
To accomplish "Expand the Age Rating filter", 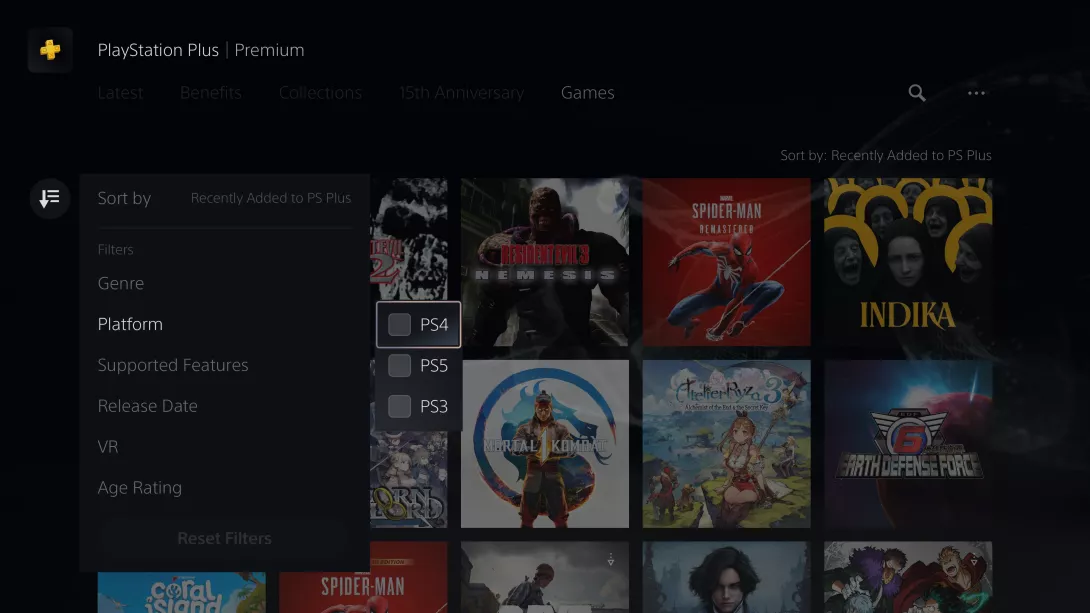I will pos(140,487).
